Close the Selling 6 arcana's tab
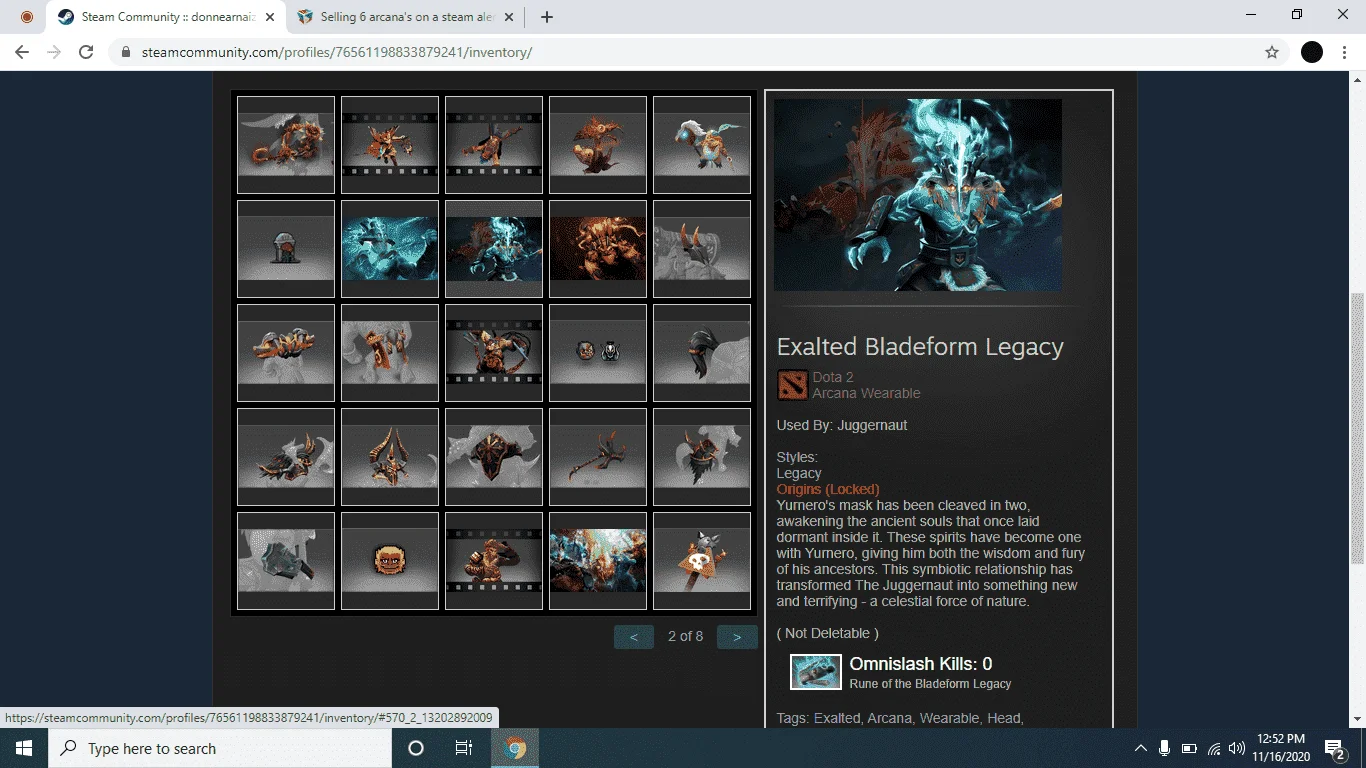 click(x=509, y=17)
